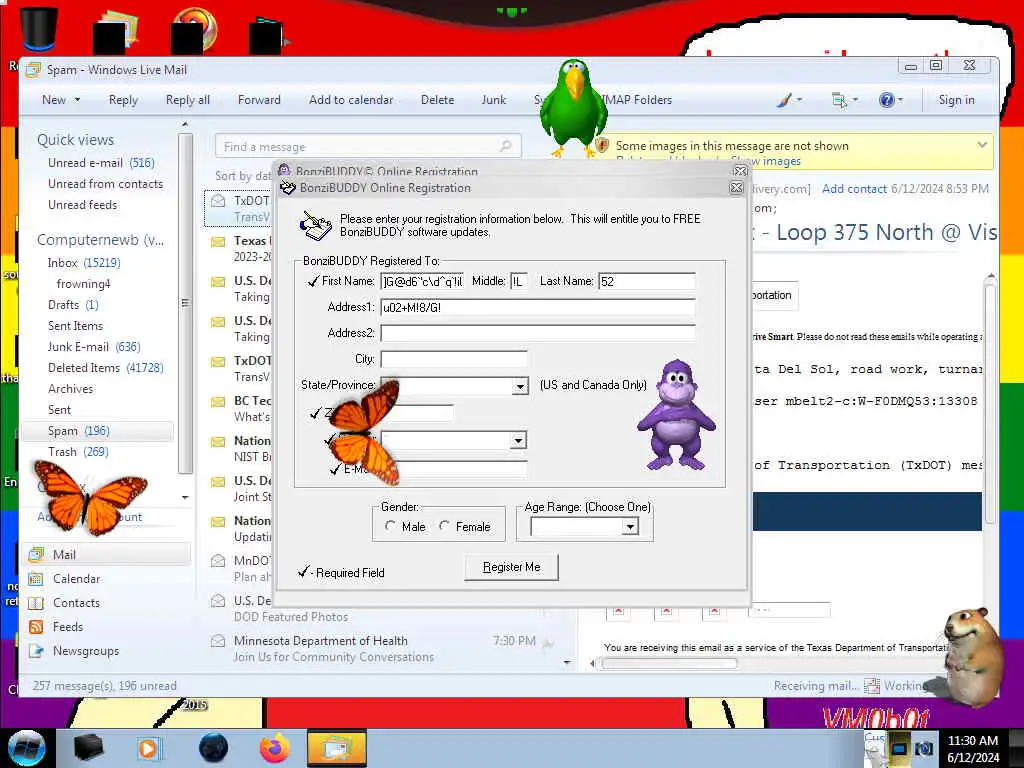Screen dimensions: 1024x768
Task: Expand the image warning bar chevron
Action: click(x=982, y=145)
